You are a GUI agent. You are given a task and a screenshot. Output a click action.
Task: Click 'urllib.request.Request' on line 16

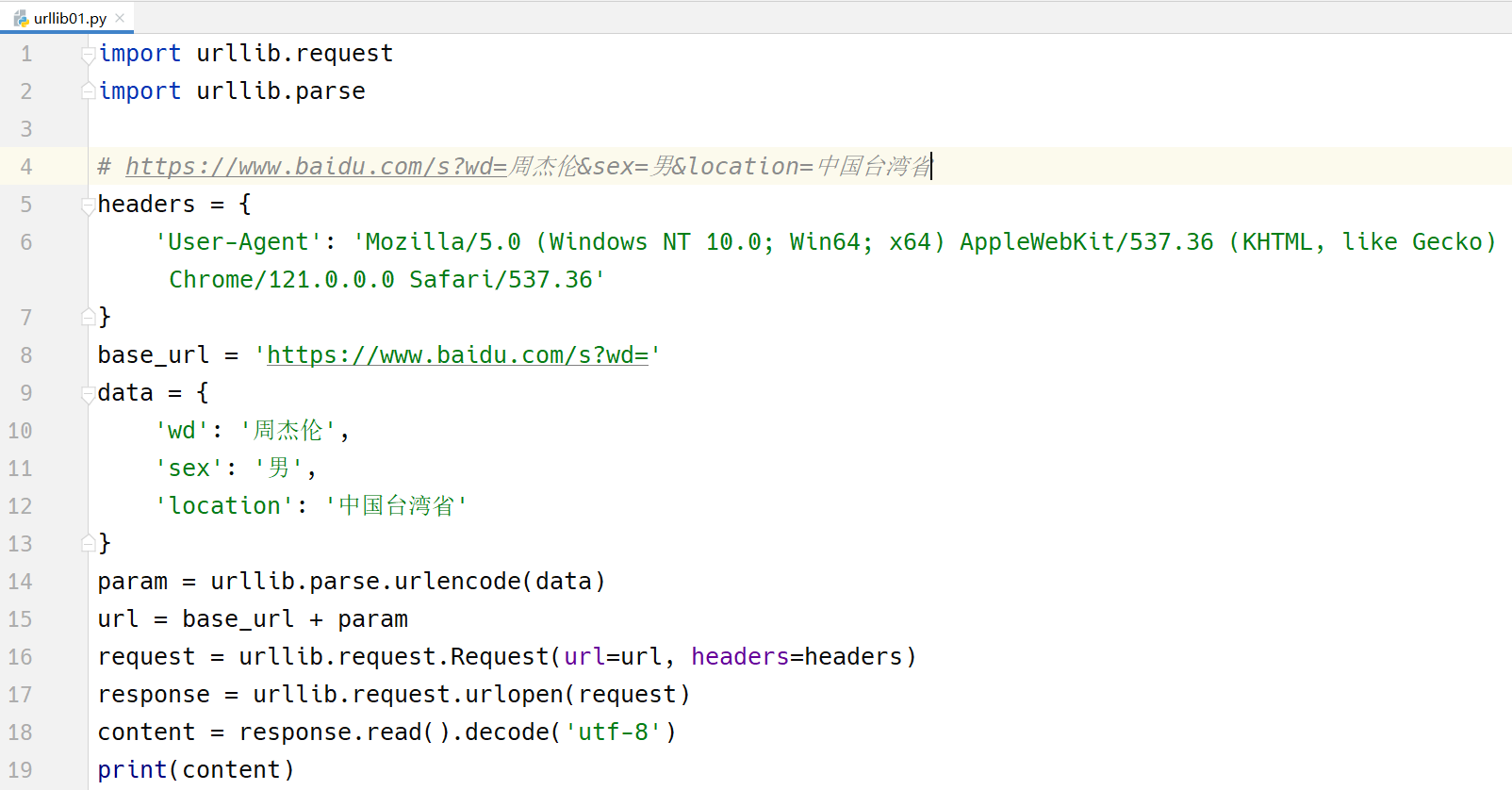pos(394,657)
